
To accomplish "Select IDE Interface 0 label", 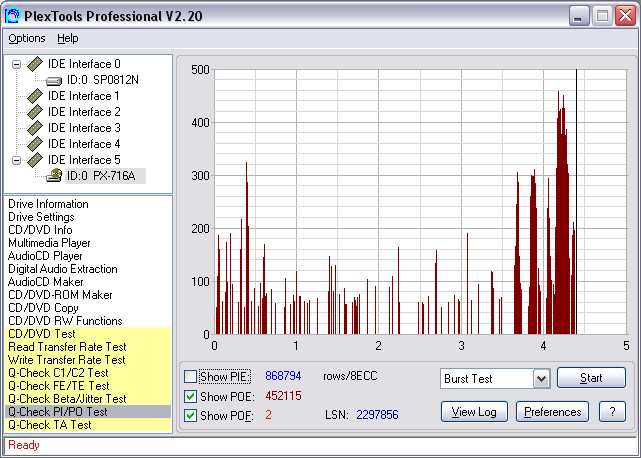I will pos(84,64).
